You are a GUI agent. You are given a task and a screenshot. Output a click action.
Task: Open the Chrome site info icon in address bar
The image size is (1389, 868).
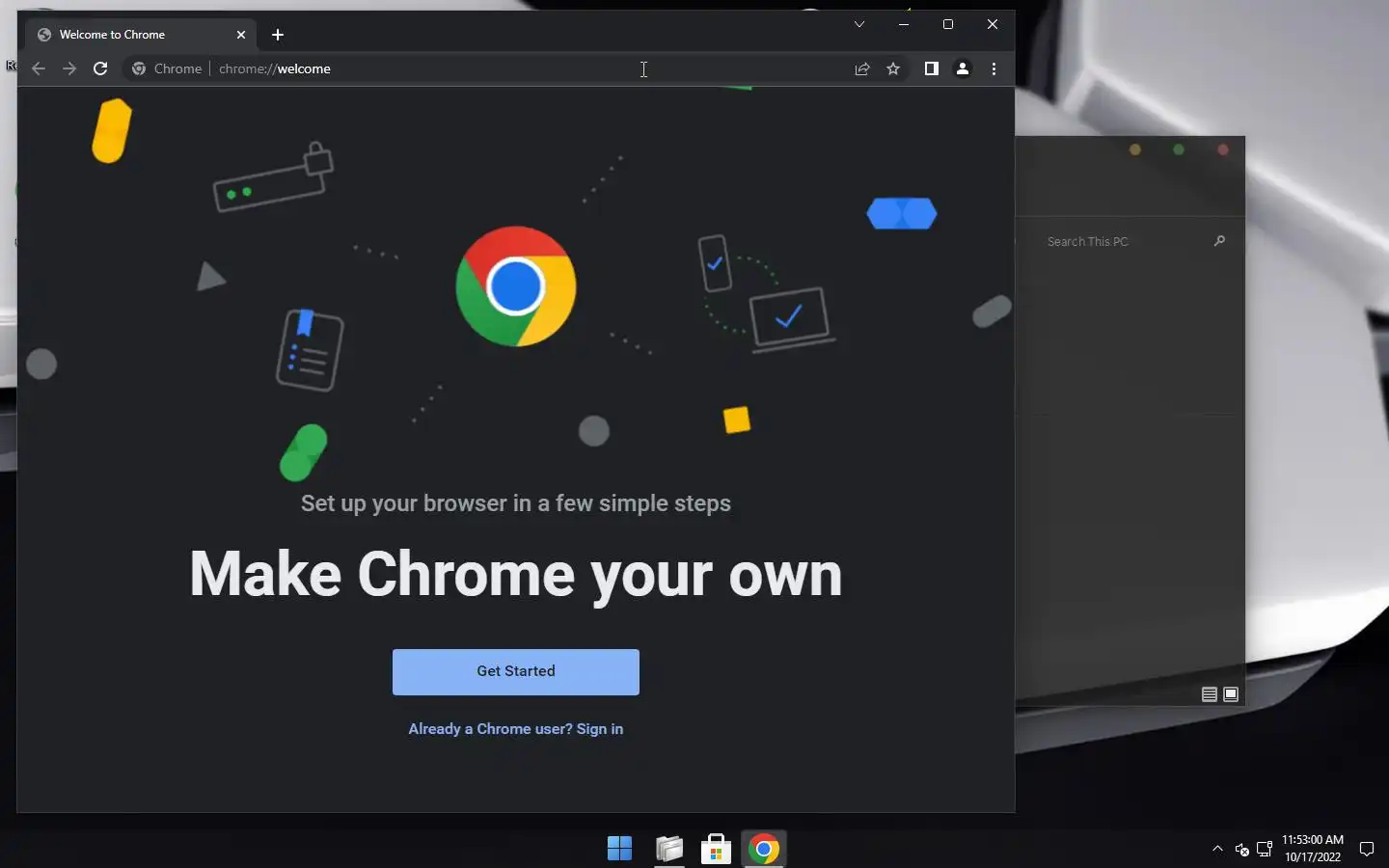(139, 68)
